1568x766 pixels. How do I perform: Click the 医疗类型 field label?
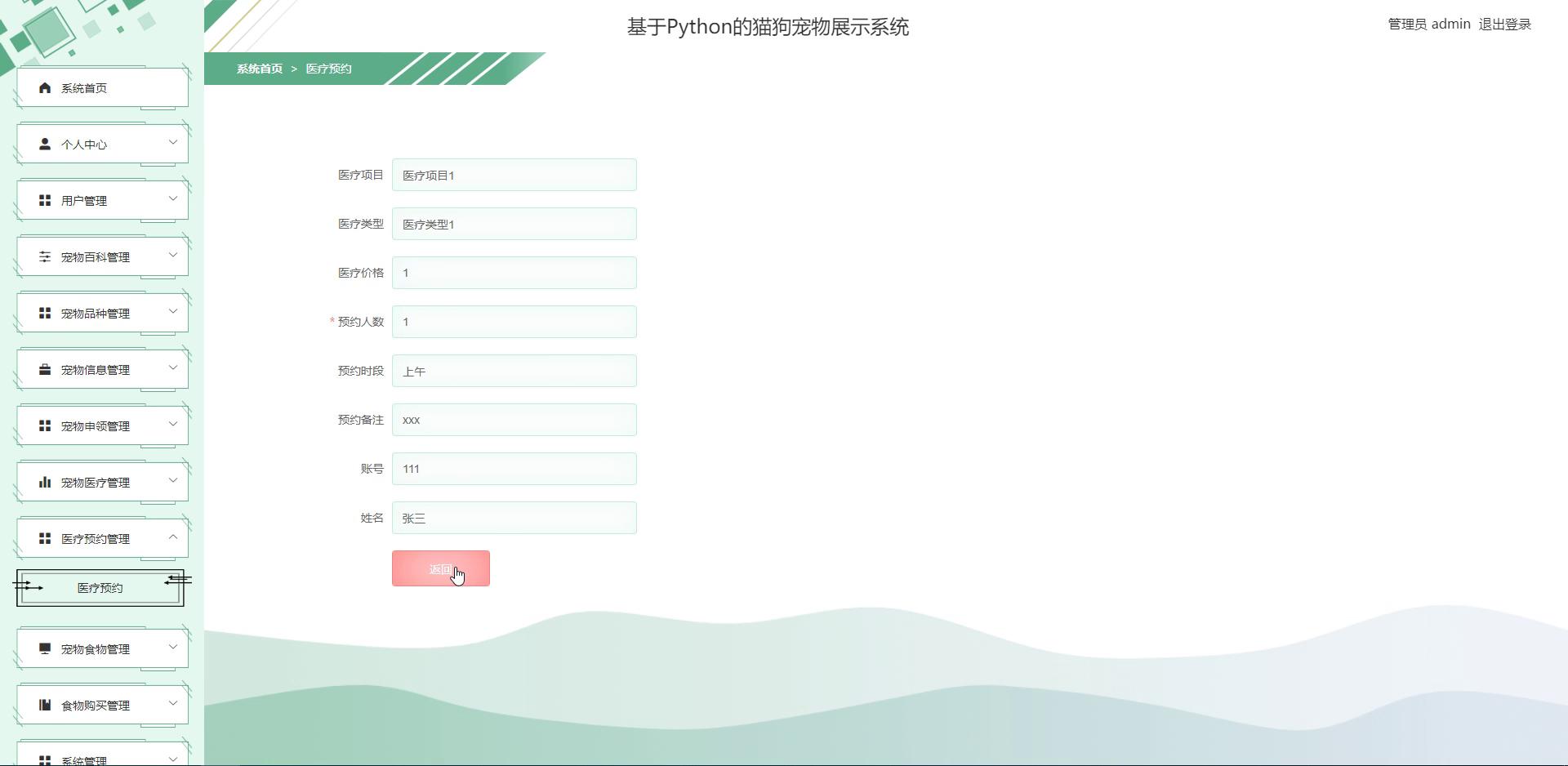coord(360,224)
